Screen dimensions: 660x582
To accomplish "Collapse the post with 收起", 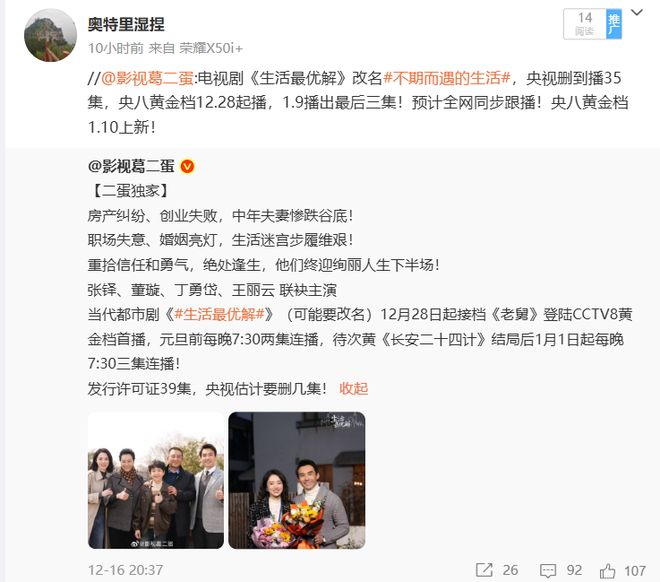I will tap(354, 388).
